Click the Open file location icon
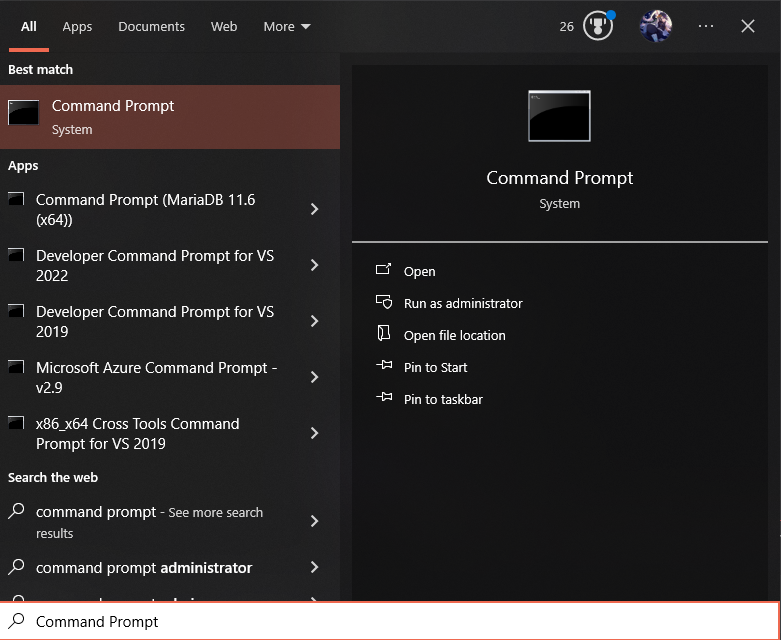This screenshot has width=781, height=640. pos(383,334)
